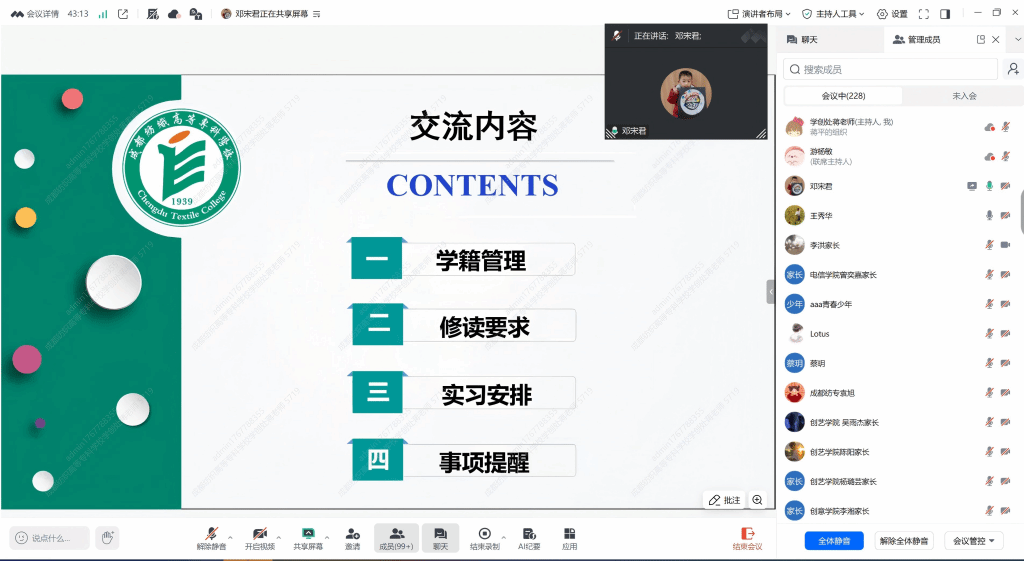Image resolution: width=1024 pixels, height=561 pixels.
Task: Expand the 演讲者布局 layout dropdown
Action: [759, 14]
